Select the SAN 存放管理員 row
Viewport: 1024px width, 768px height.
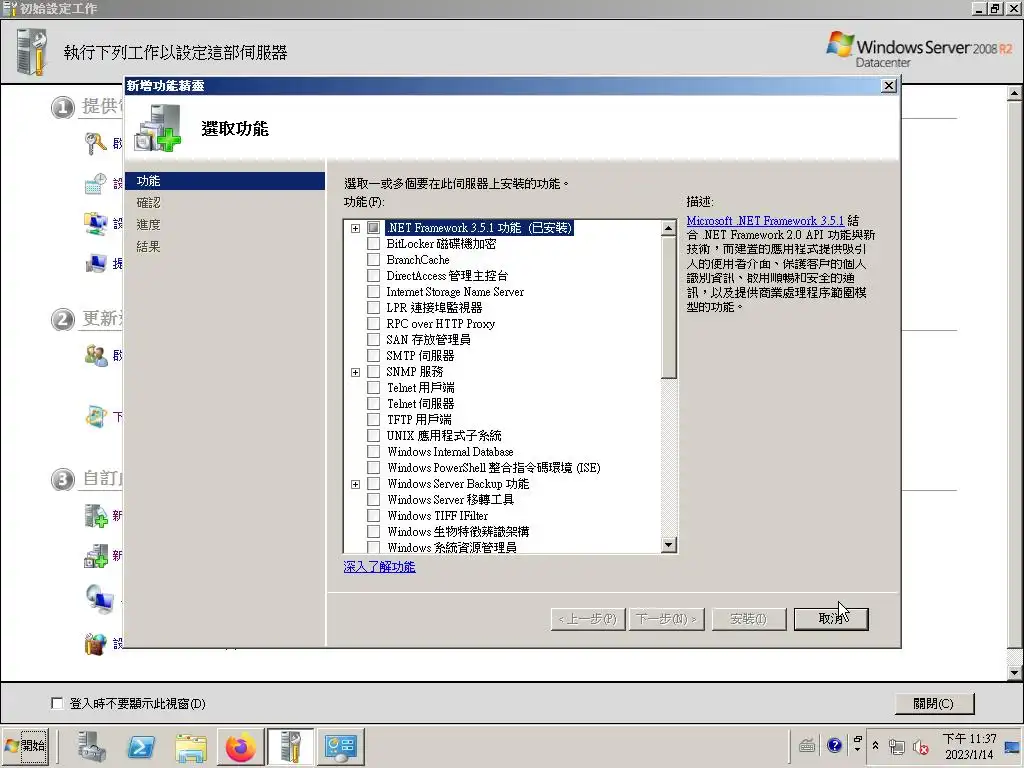click(x=428, y=340)
